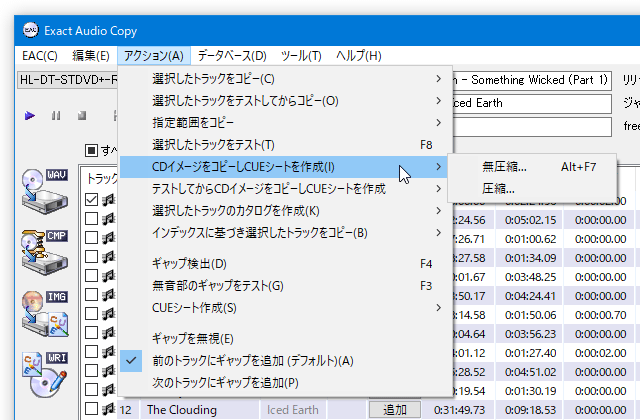Expand インデックスに基づき選択したトラックをコピー(B) submenu
Viewport: 640px width, 420px height.
coord(286,233)
